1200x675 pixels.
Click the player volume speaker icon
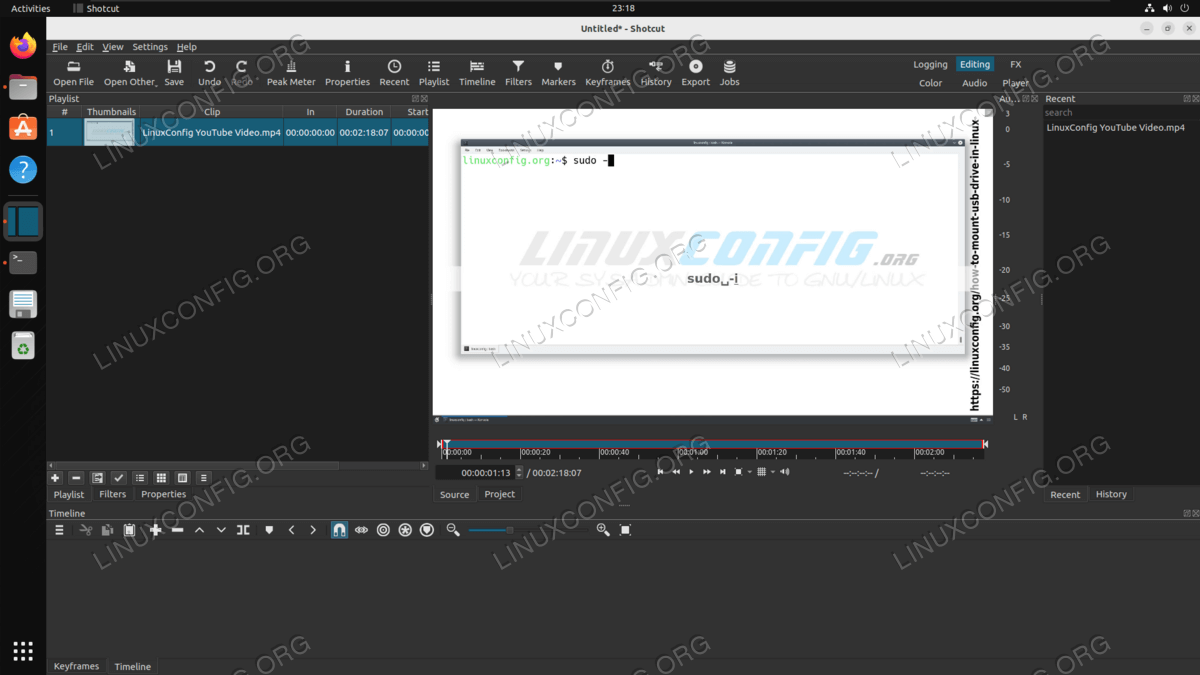[x=785, y=472]
